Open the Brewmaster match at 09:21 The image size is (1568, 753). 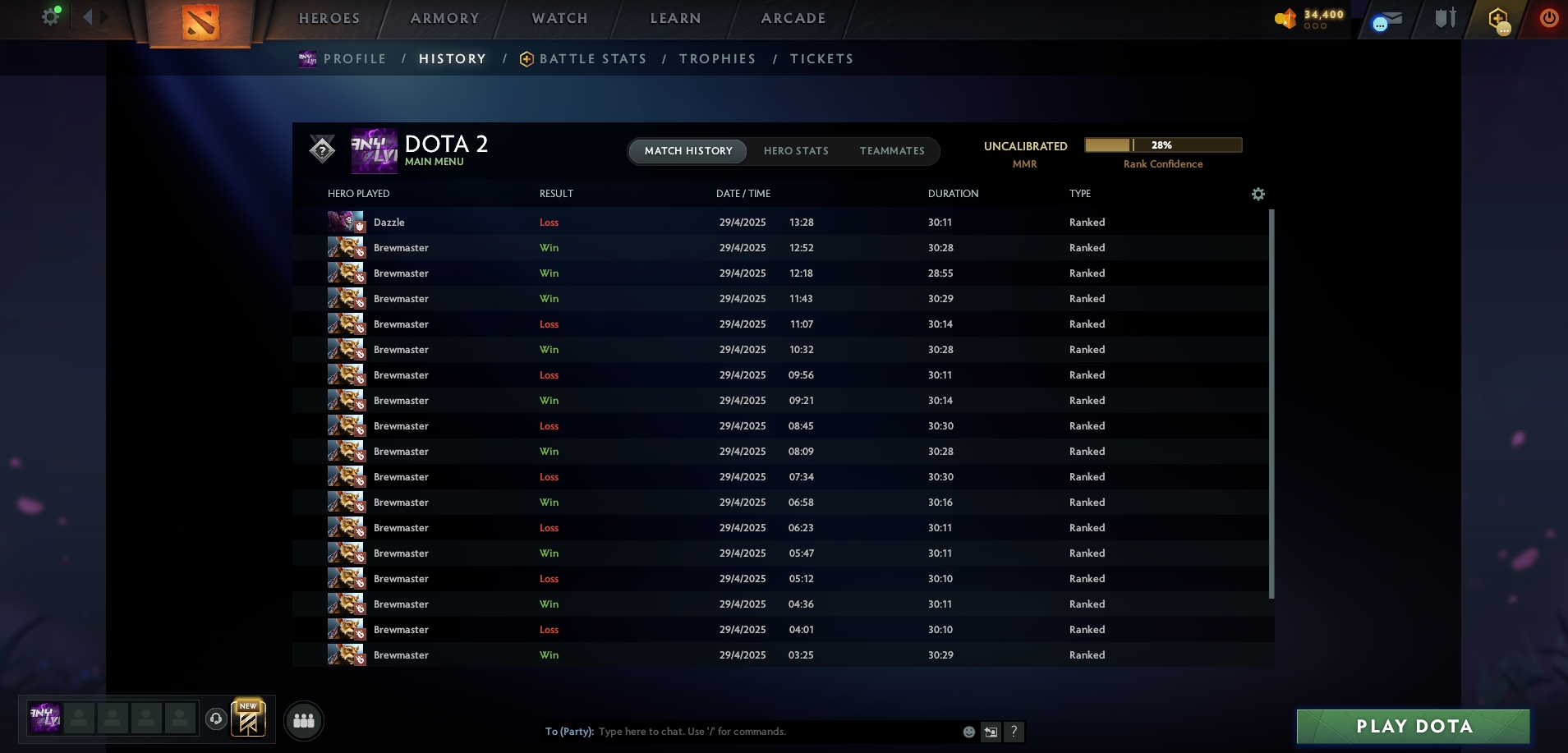coord(780,401)
